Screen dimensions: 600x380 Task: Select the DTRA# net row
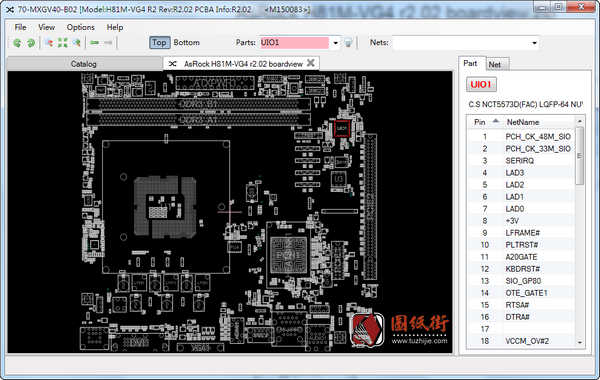coord(522,317)
